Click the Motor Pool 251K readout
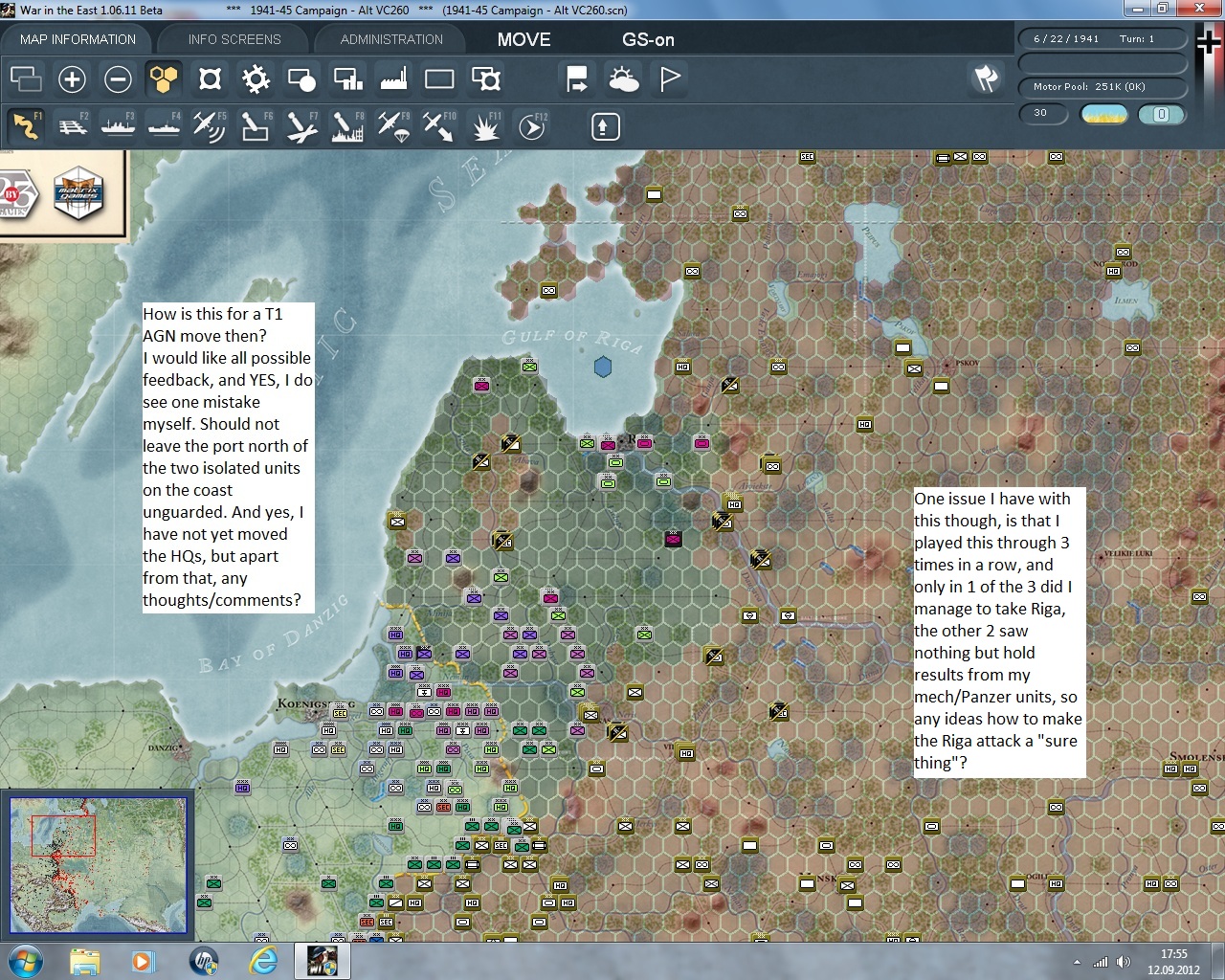 pos(1102,86)
